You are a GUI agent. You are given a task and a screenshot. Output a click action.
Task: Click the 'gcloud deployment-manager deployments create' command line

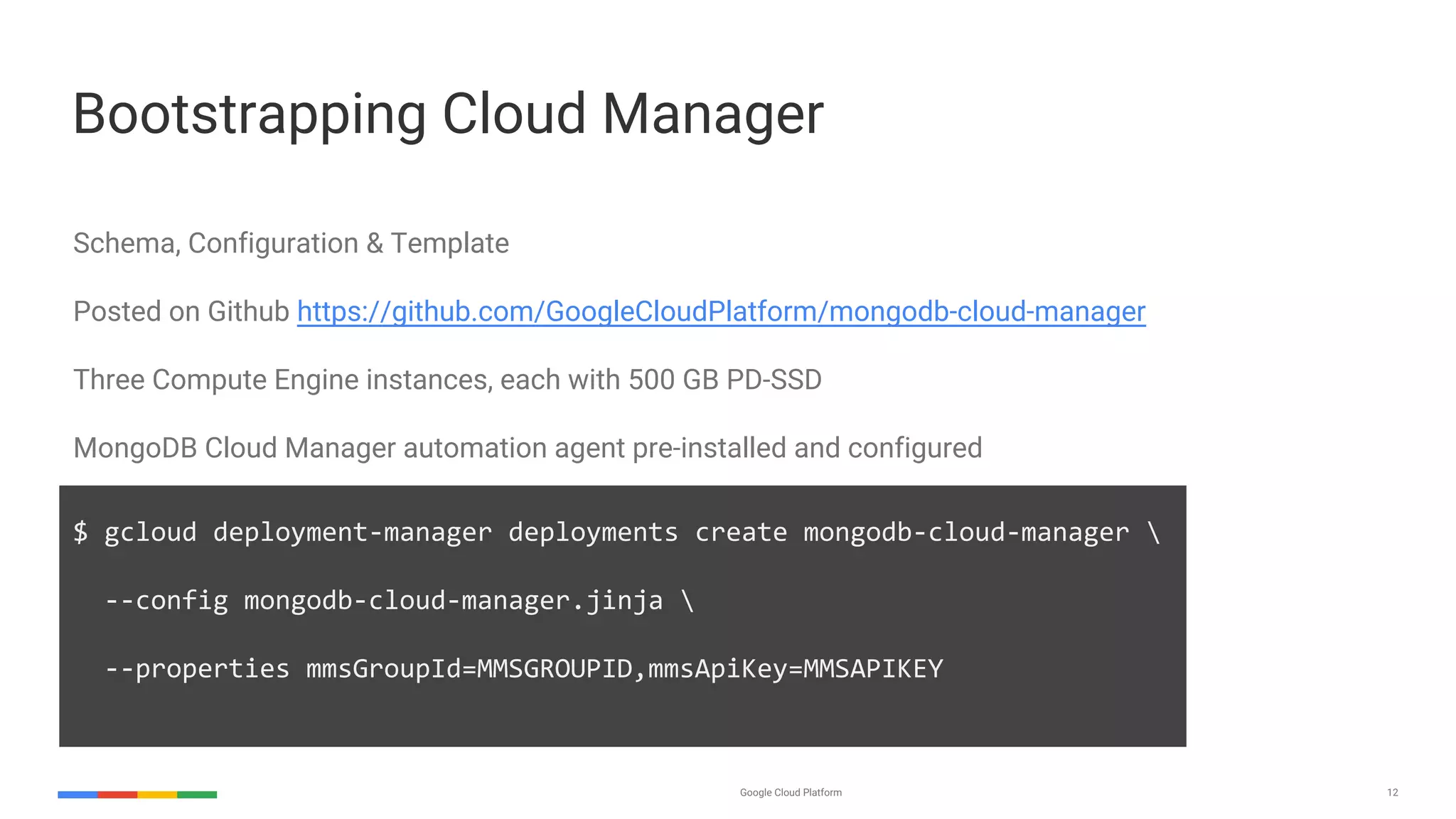(617, 532)
